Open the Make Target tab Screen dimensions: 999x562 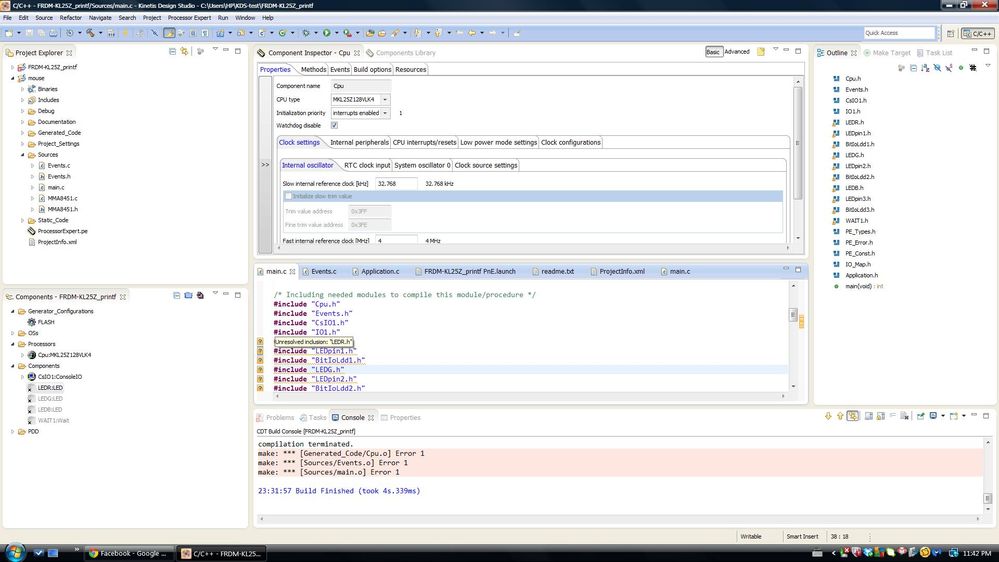pyautogui.click(x=887, y=53)
